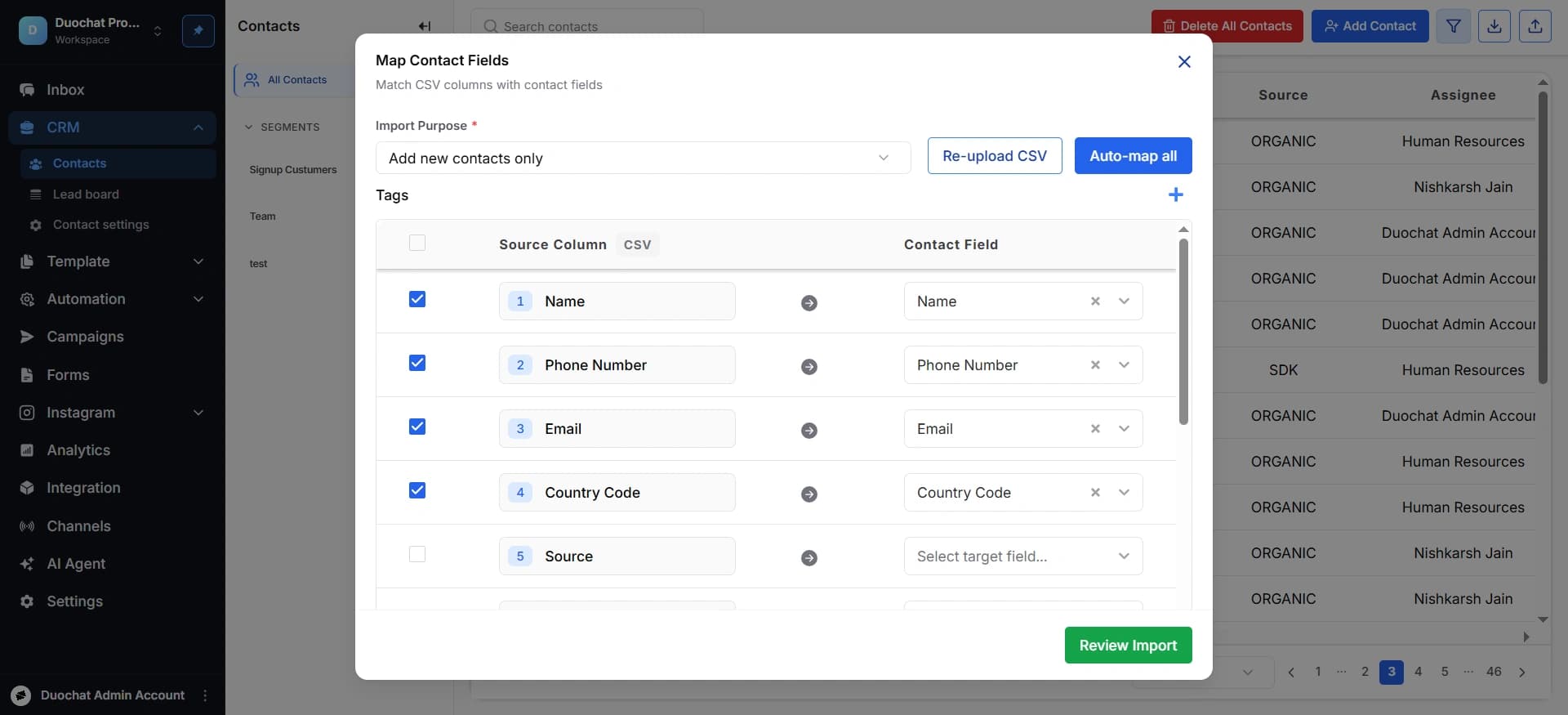
Task: Open Lead board under CRM
Action: click(118, 194)
